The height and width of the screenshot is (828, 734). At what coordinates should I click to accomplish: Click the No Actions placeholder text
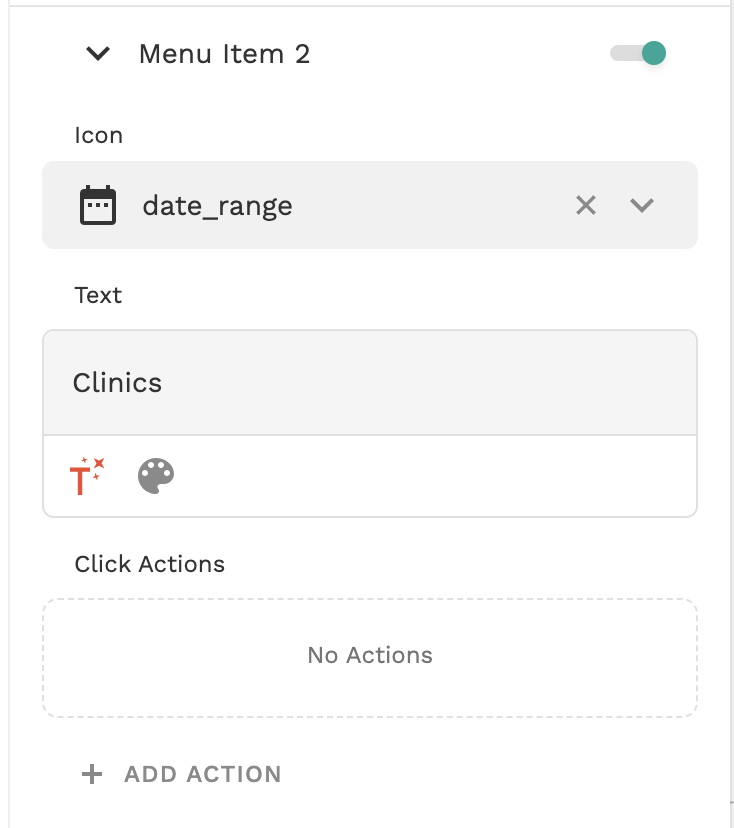pos(370,656)
